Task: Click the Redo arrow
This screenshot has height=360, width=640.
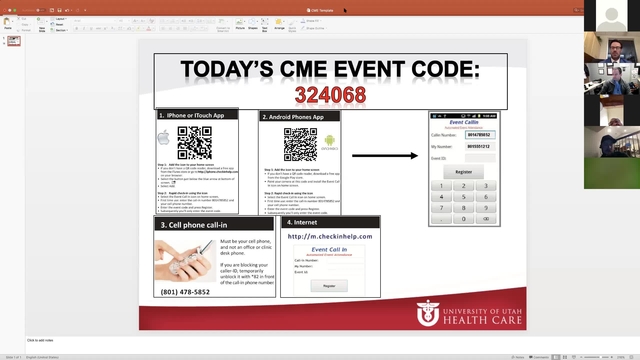Action: tap(77, 10)
